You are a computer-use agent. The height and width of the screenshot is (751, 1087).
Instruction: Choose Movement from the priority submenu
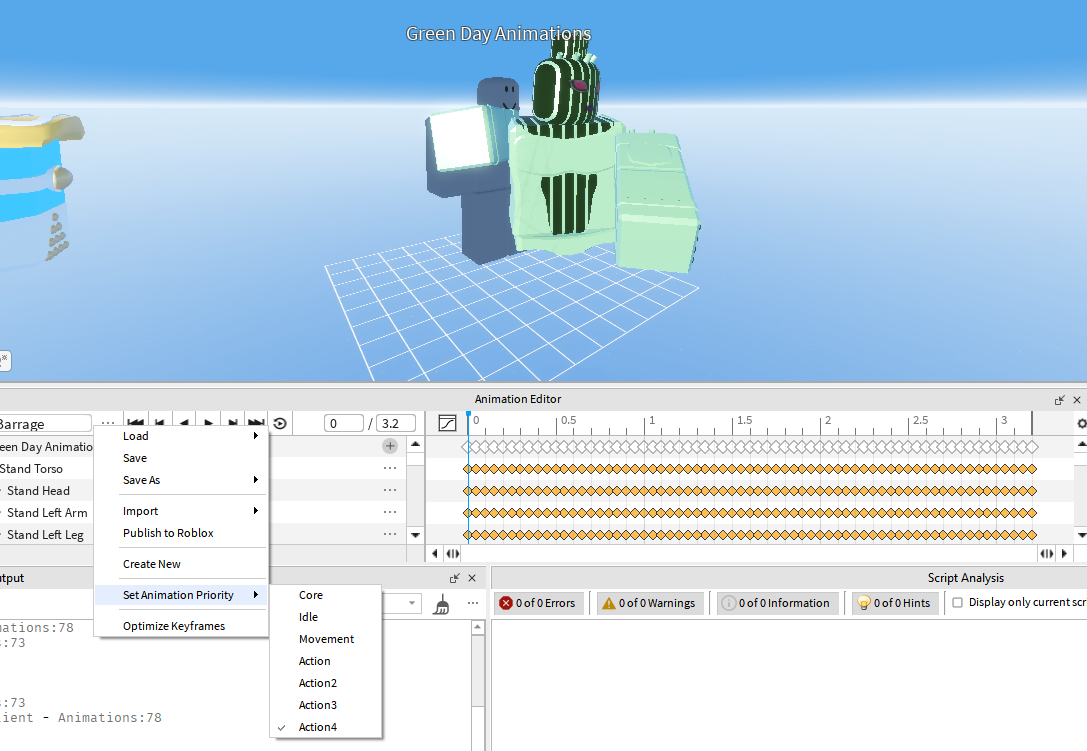tap(325, 639)
